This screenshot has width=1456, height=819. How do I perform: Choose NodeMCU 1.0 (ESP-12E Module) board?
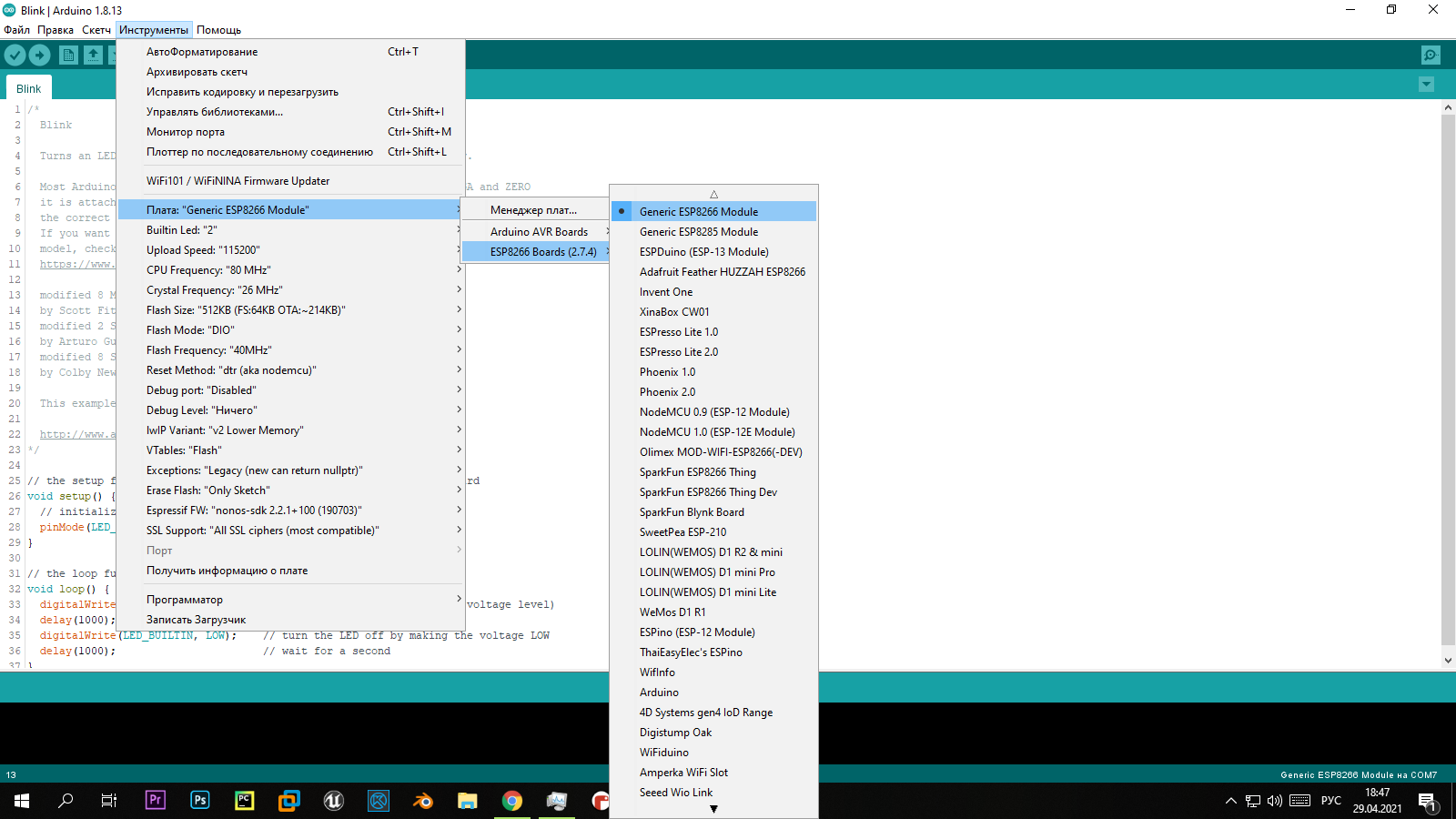coord(713,432)
